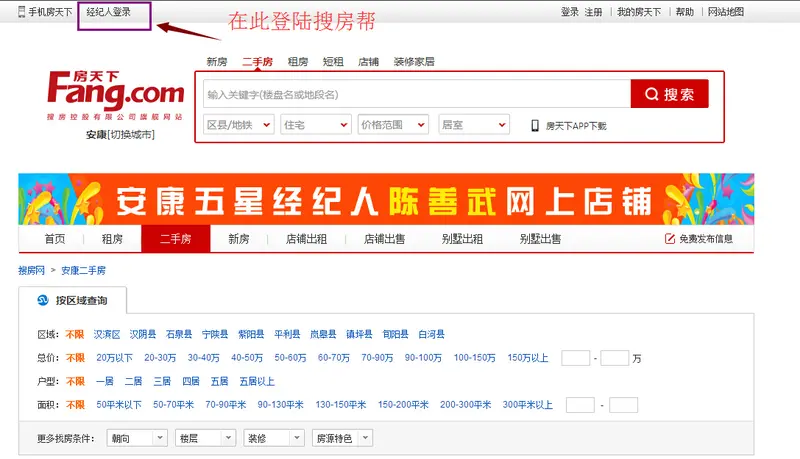
Task: Click 首页 in the navigation bar
Action: [x=55, y=239]
